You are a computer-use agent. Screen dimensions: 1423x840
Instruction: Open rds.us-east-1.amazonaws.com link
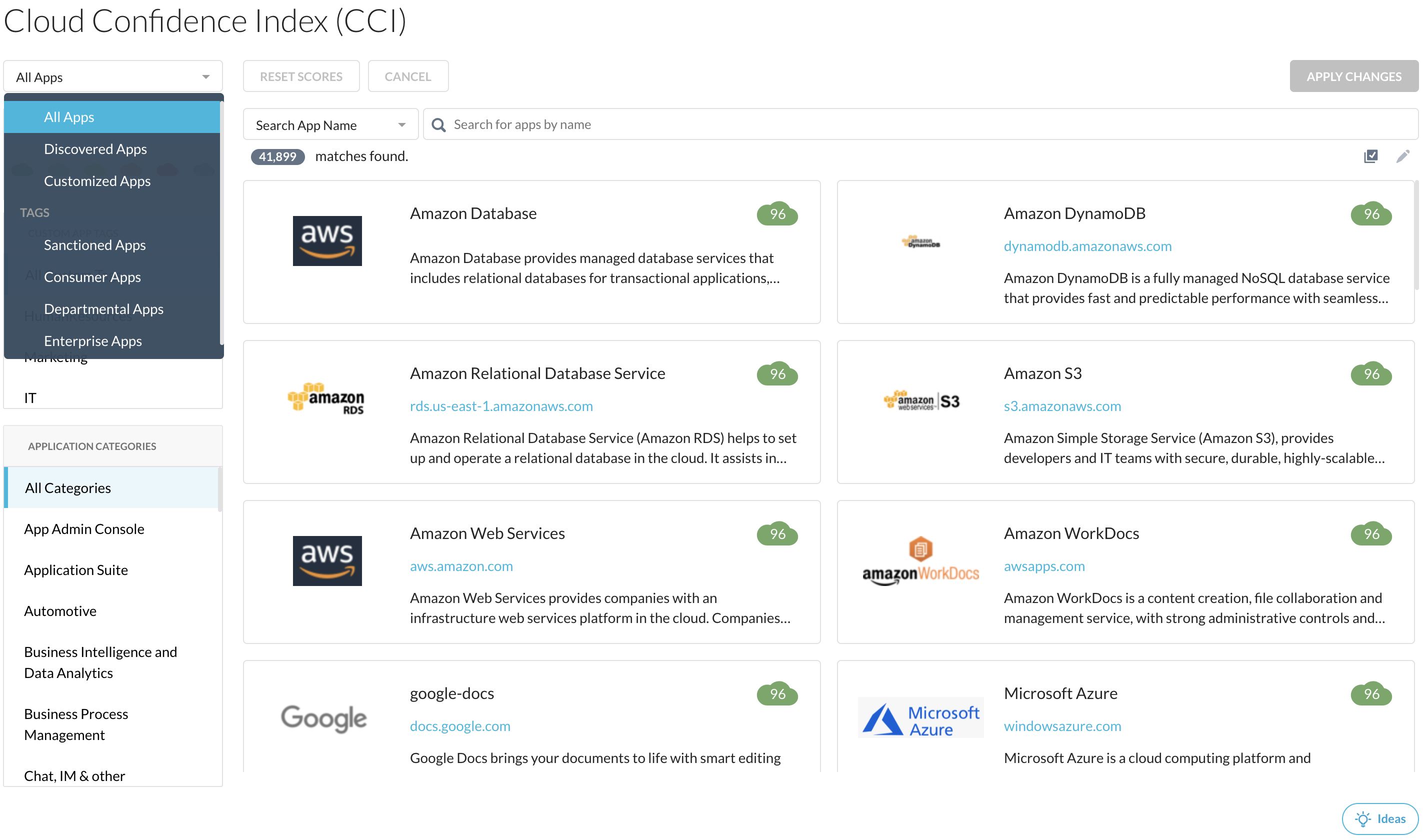coord(501,406)
